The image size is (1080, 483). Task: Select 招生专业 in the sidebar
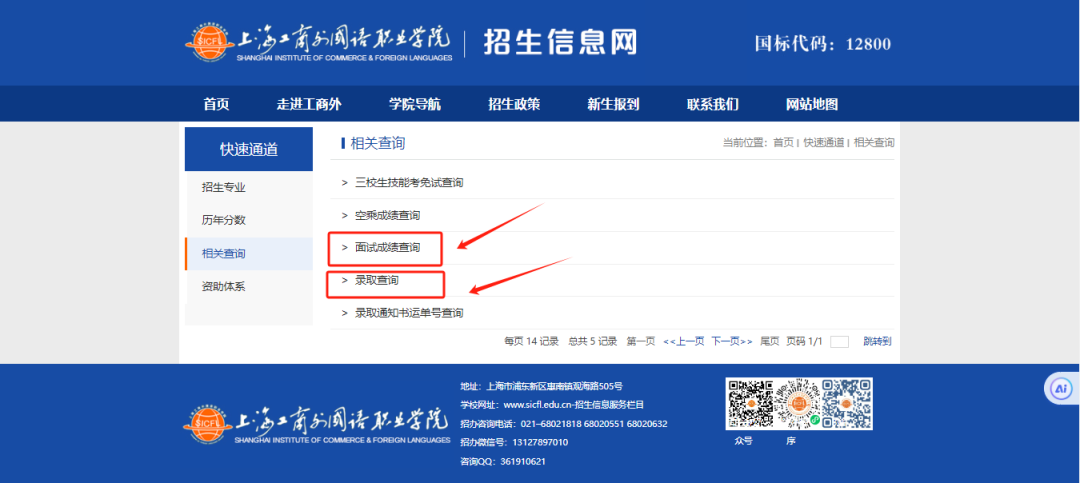pos(223,187)
